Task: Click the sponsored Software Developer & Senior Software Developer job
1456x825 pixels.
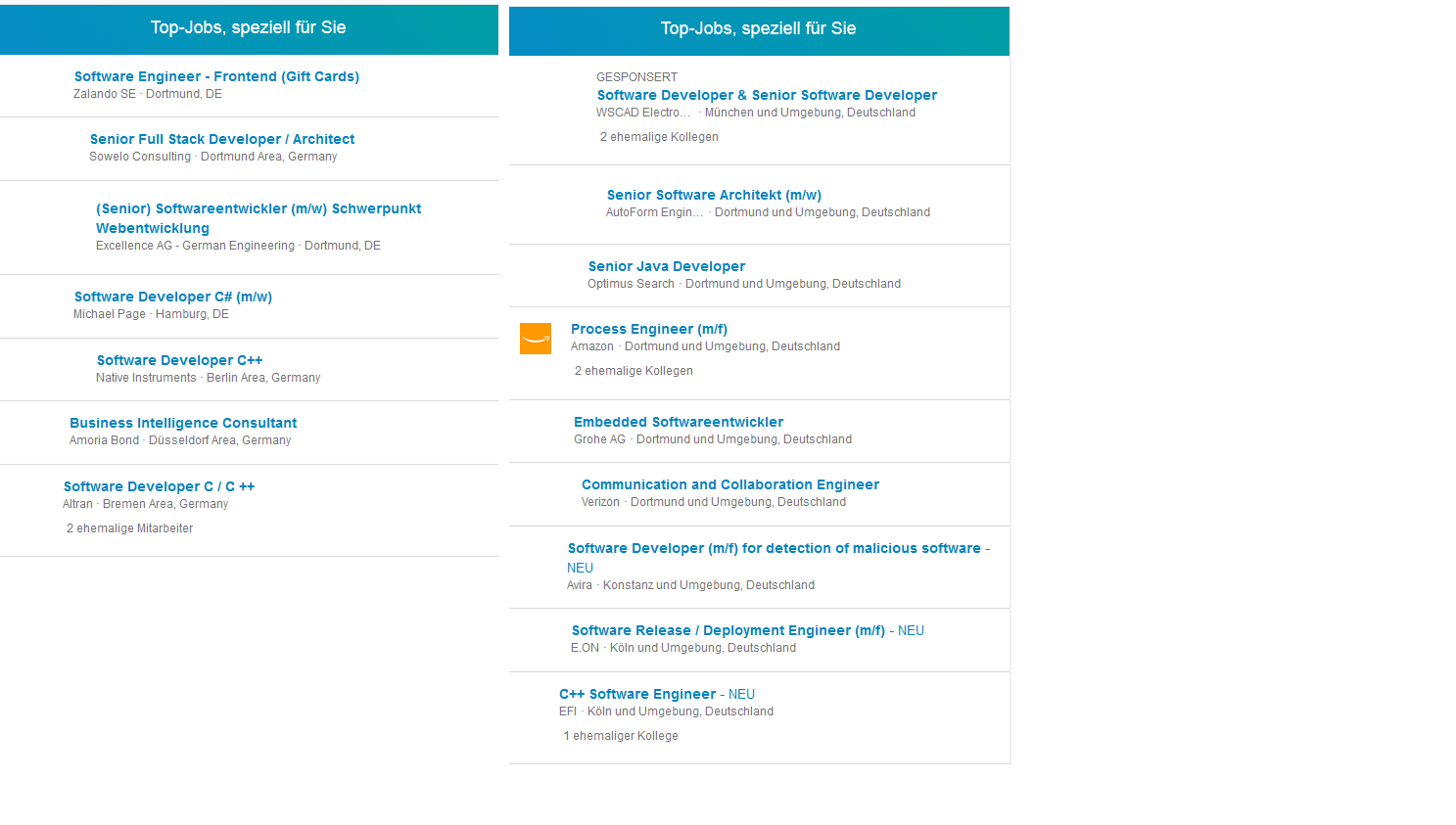Action: point(767,95)
